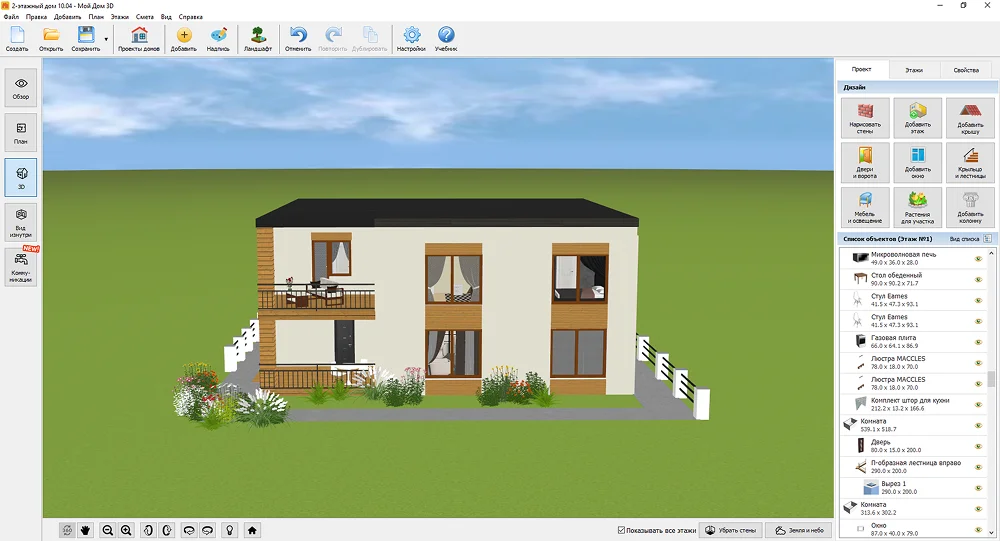The image size is (1000, 541).
Task: Select the Проект tab
Action: (x=862, y=70)
